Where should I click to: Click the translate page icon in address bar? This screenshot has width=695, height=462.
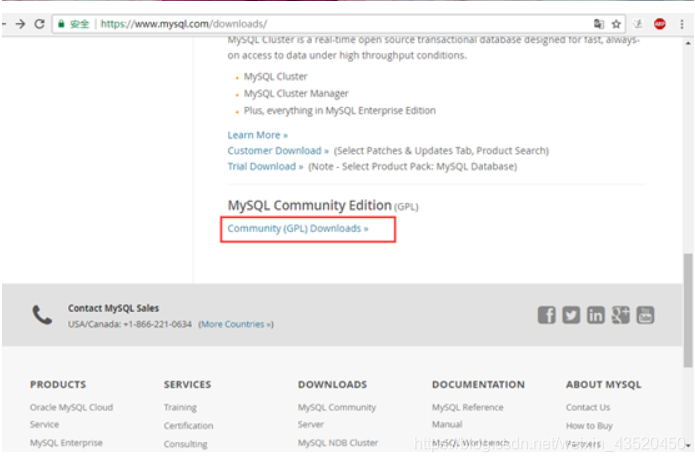598,23
